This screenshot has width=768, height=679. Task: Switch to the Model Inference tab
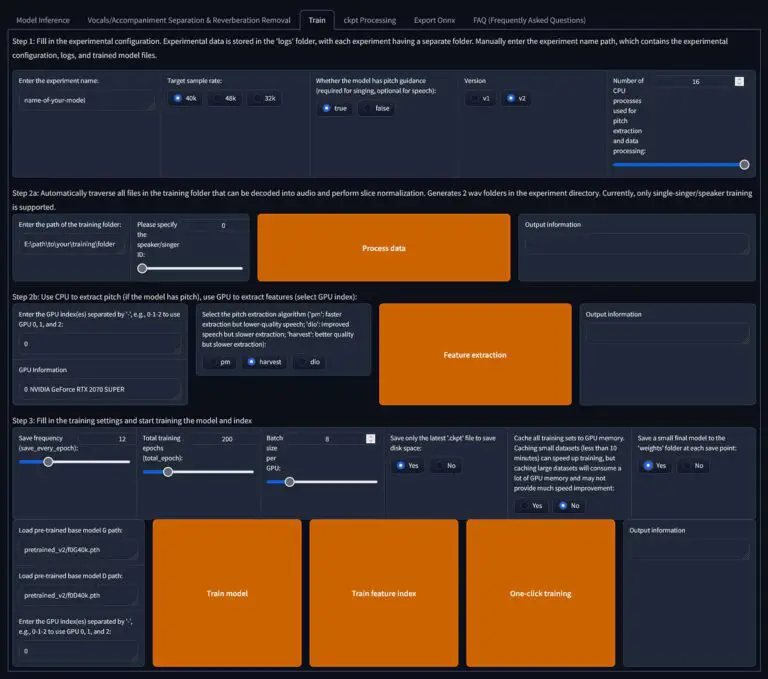pyautogui.click(x=43, y=20)
